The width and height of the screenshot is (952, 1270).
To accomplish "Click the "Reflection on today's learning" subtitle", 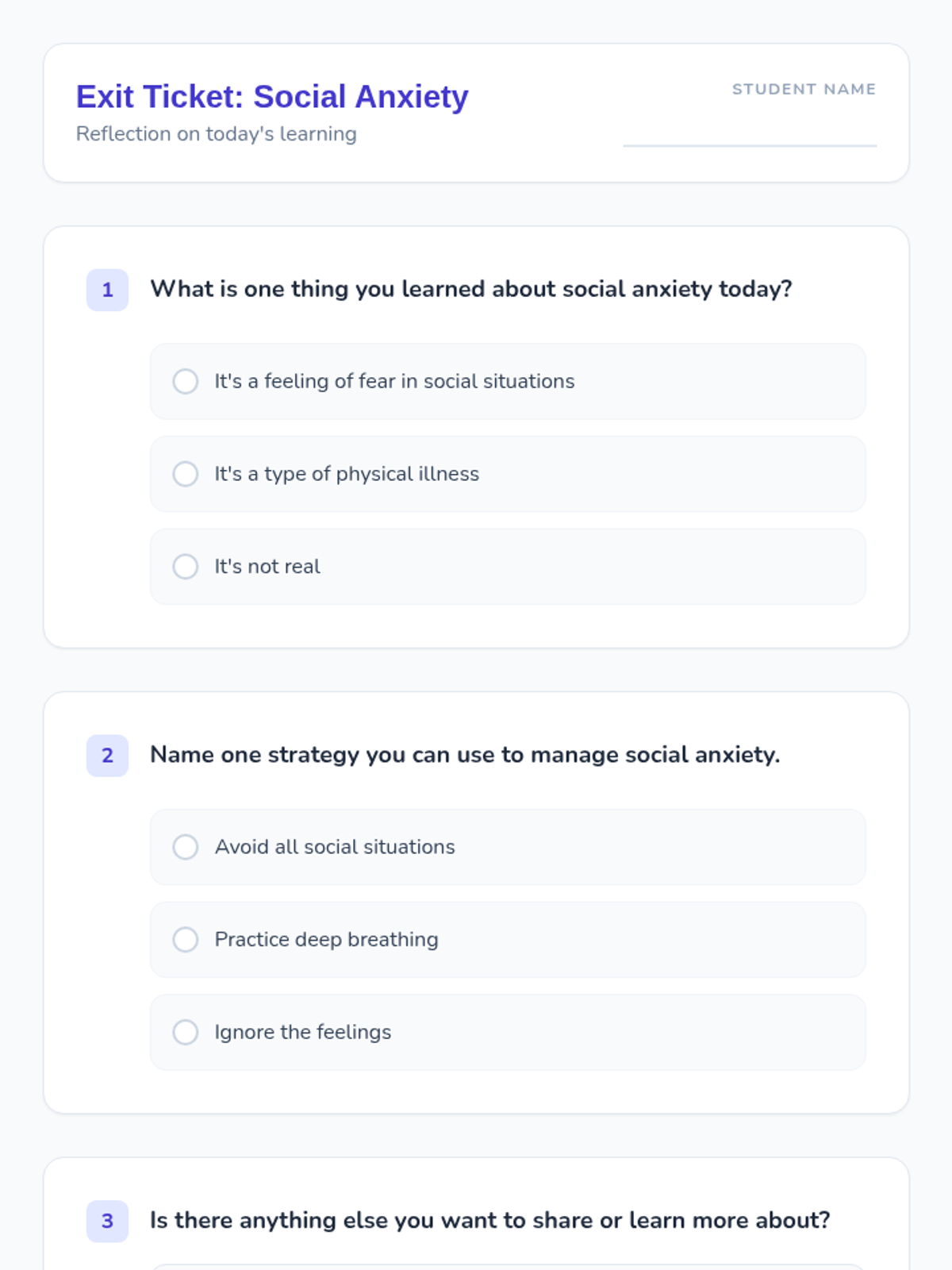I will coord(217,134).
